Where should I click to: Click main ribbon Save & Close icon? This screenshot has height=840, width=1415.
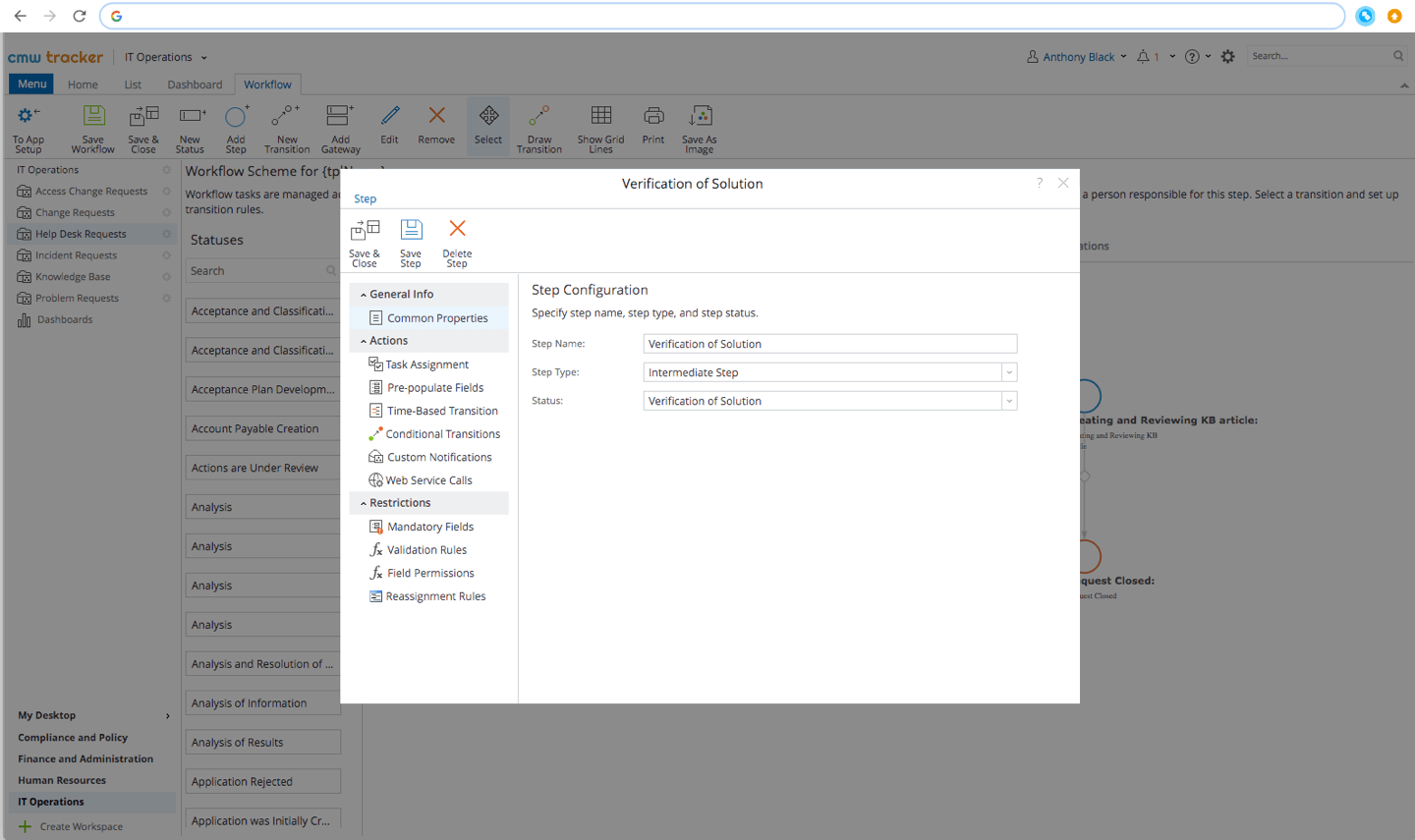pyautogui.click(x=143, y=116)
